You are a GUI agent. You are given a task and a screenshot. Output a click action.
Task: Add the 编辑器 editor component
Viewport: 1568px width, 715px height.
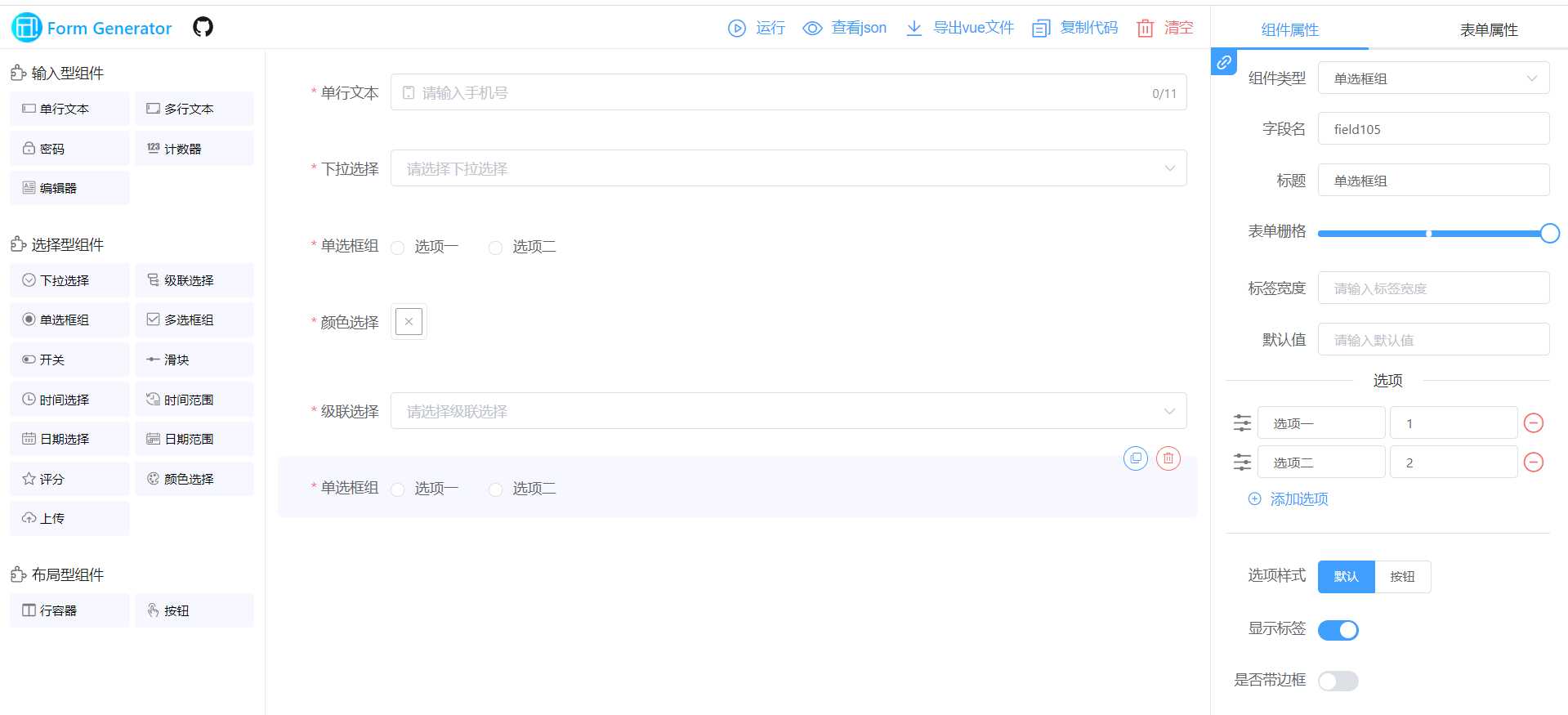pos(69,188)
